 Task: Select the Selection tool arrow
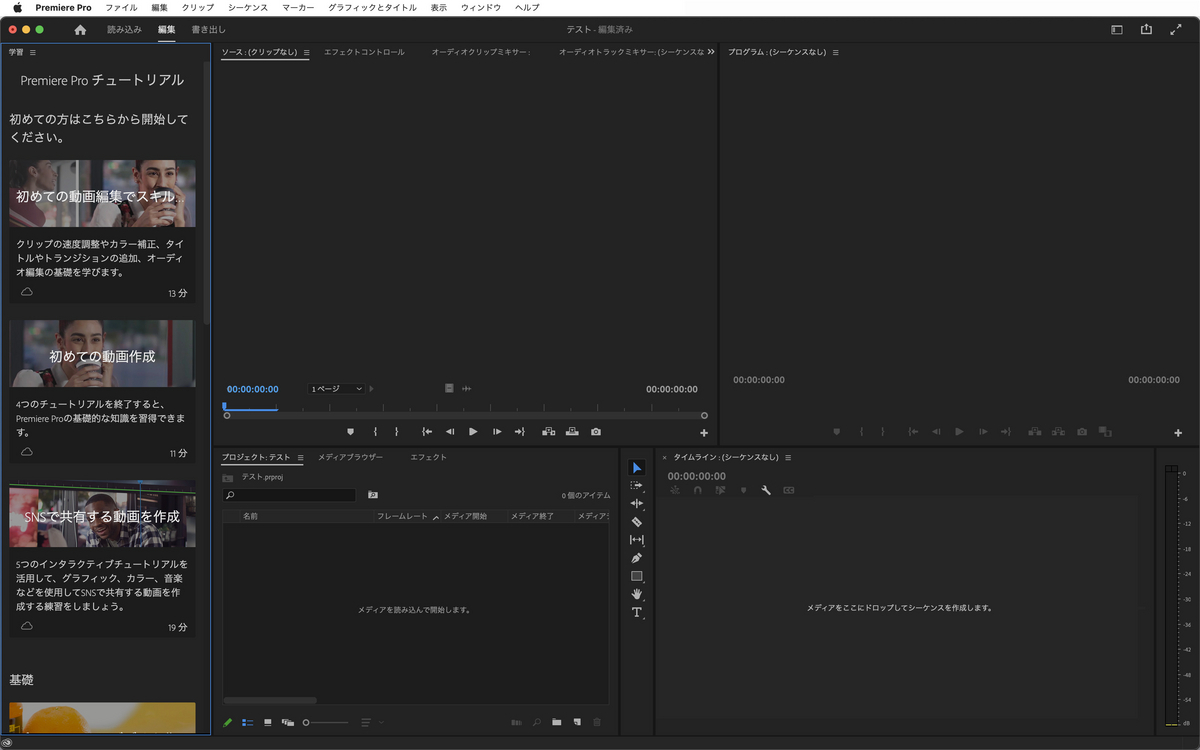pos(637,468)
